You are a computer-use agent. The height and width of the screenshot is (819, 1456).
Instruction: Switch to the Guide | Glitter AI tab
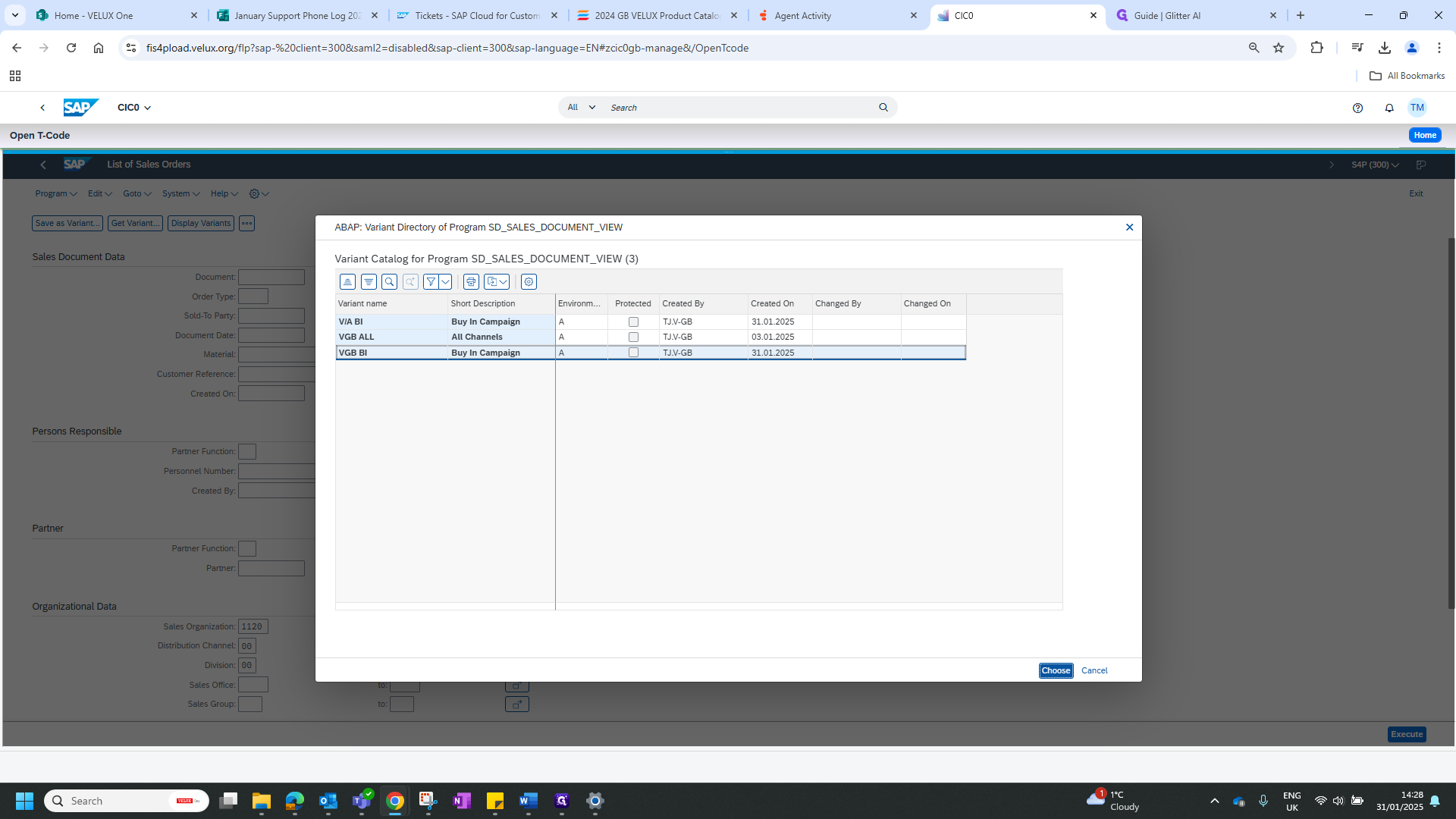(1197, 15)
